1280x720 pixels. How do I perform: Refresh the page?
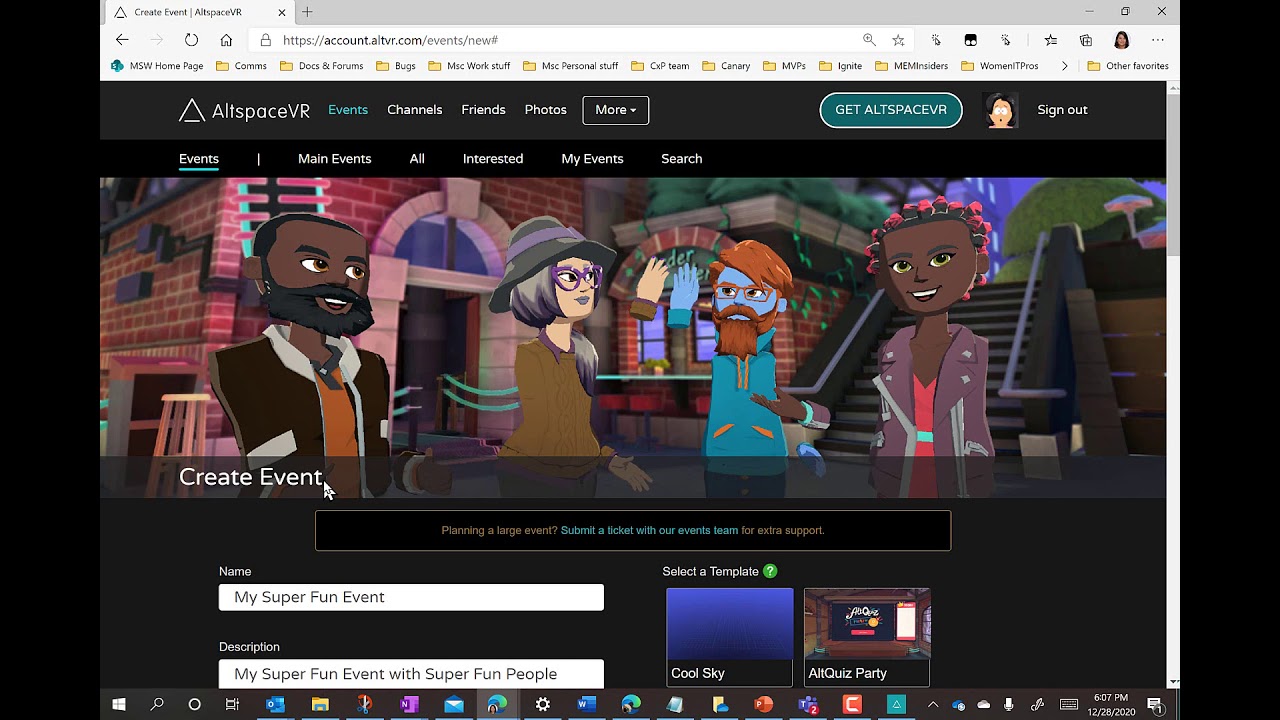click(191, 40)
